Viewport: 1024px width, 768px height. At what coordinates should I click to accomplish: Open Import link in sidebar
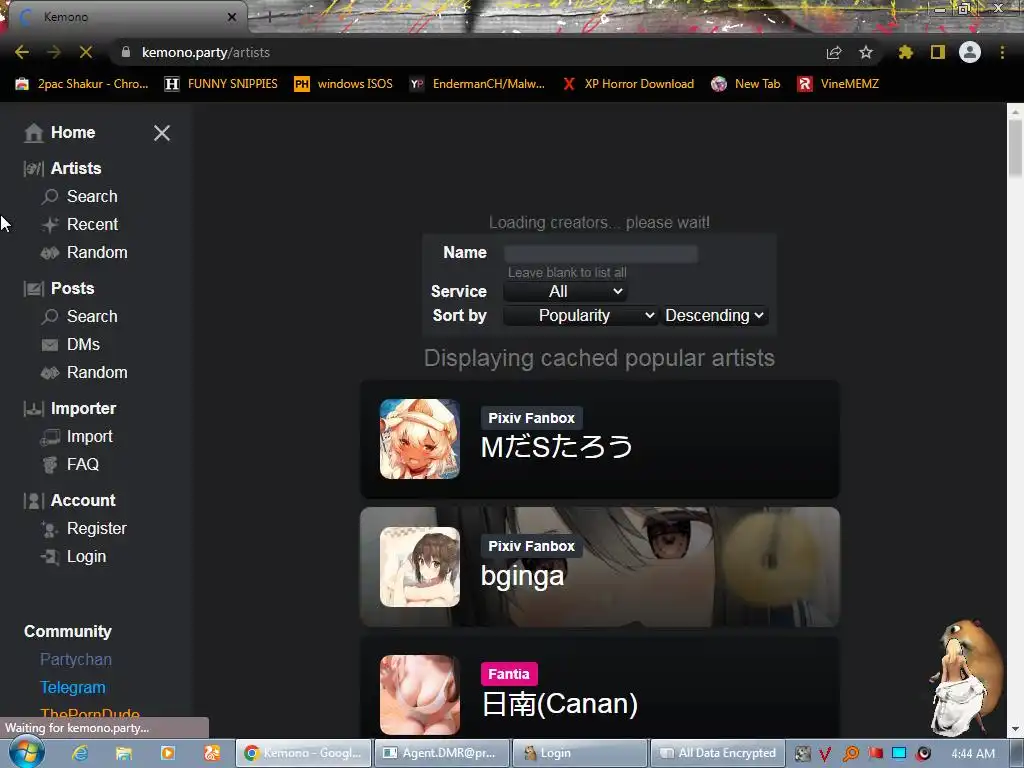[89, 437]
